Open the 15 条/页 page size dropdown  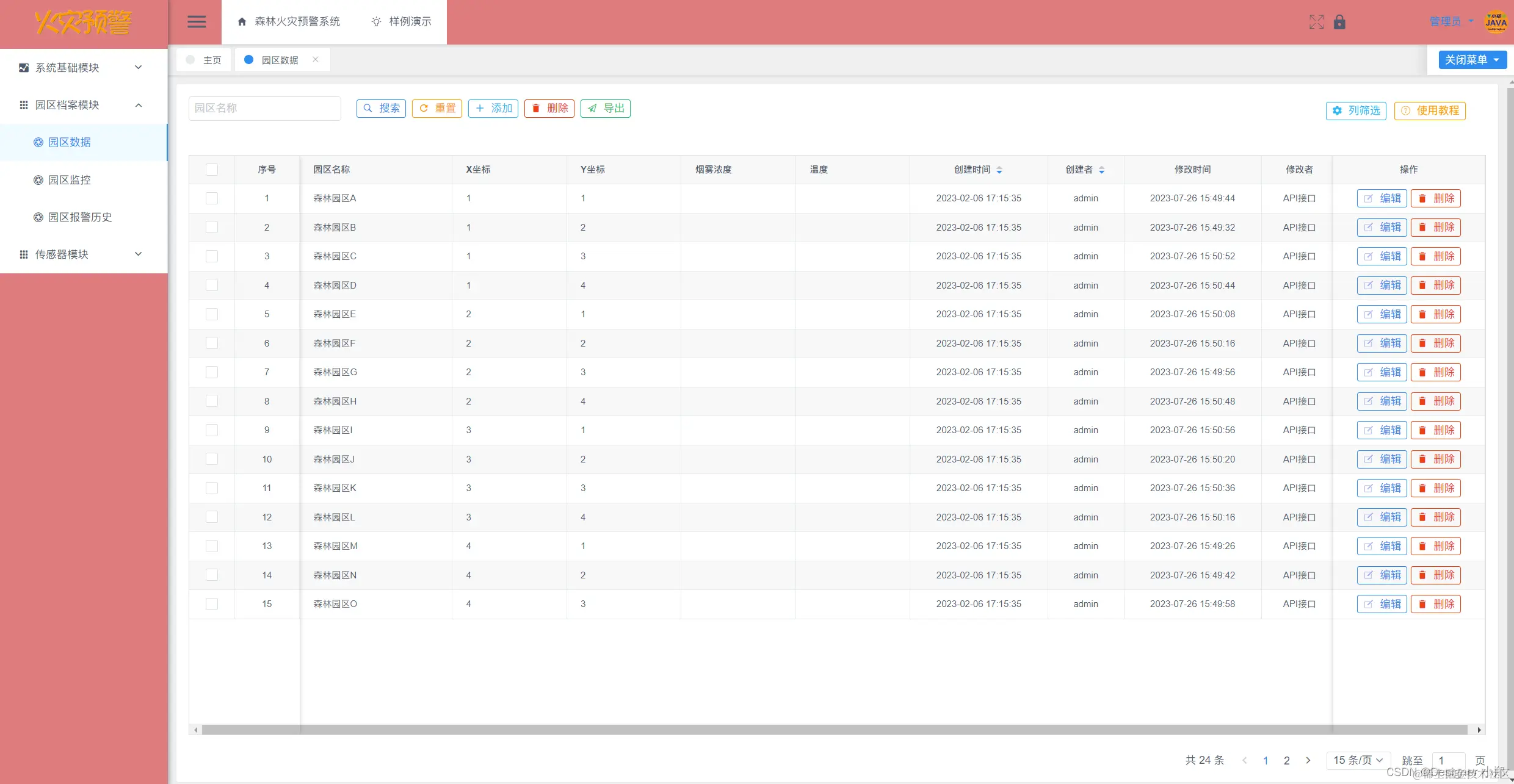1358,760
